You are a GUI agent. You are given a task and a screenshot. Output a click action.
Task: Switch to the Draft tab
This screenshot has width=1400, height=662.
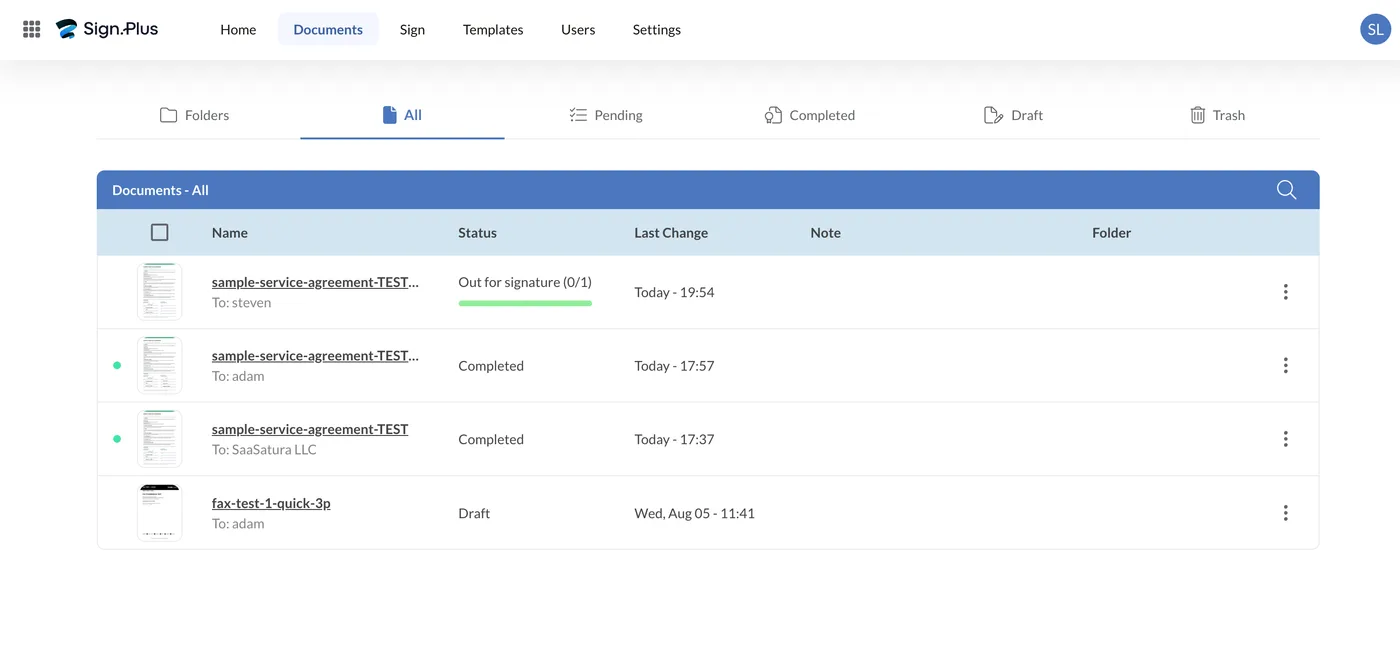click(x=1014, y=115)
